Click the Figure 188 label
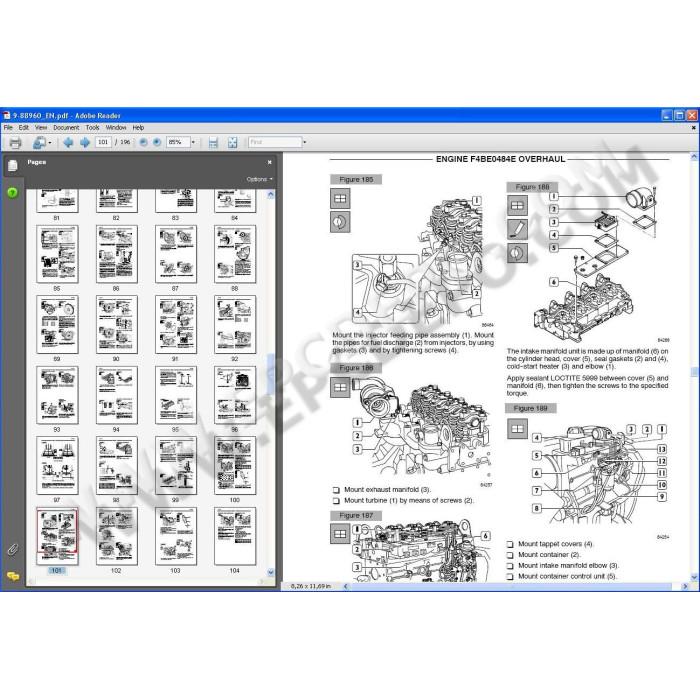The height and width of the screenshot is (700, 700). pyautogui.click(x=532, y=187)
